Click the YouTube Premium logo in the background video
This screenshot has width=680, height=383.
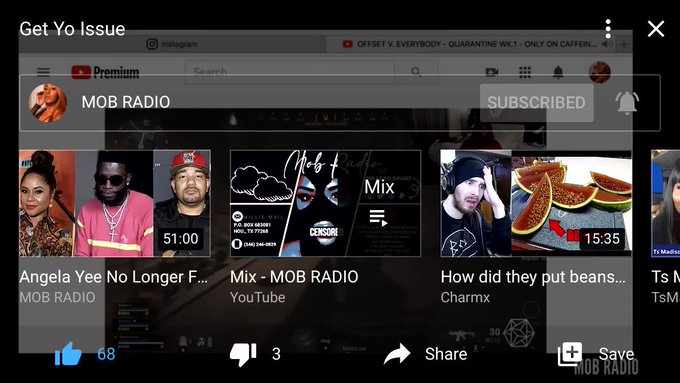pos(105,72)
